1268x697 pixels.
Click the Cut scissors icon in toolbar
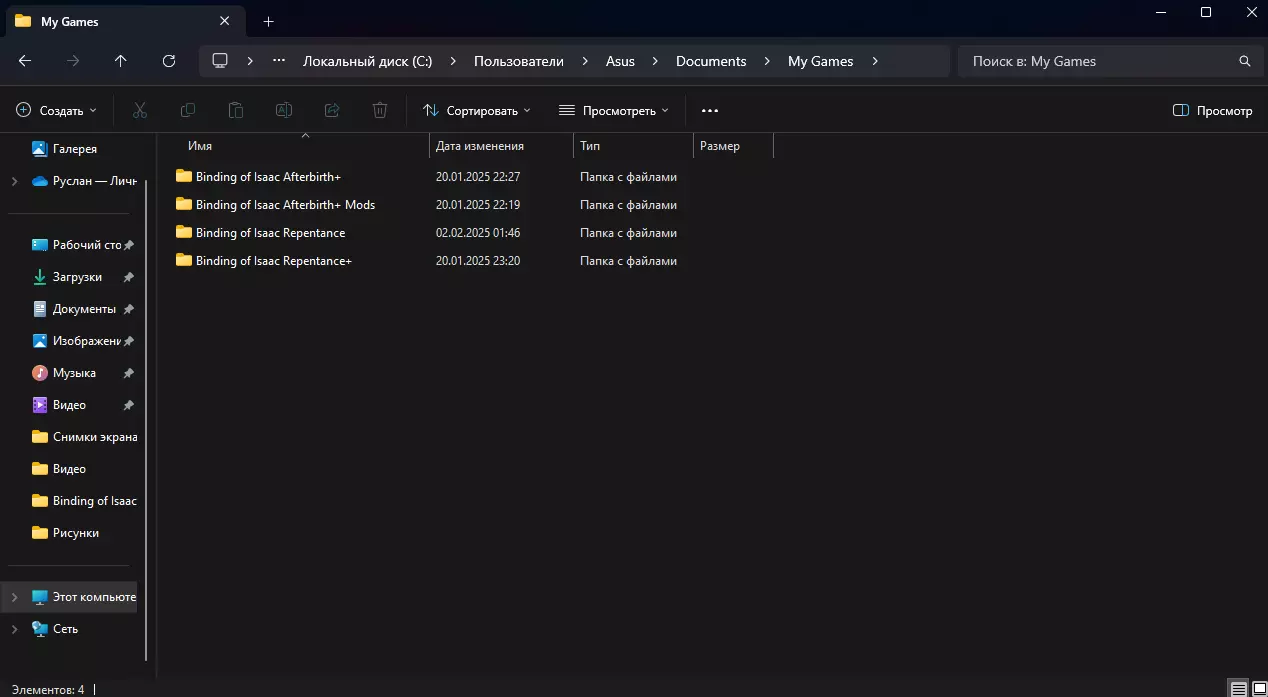pos(140,110)
